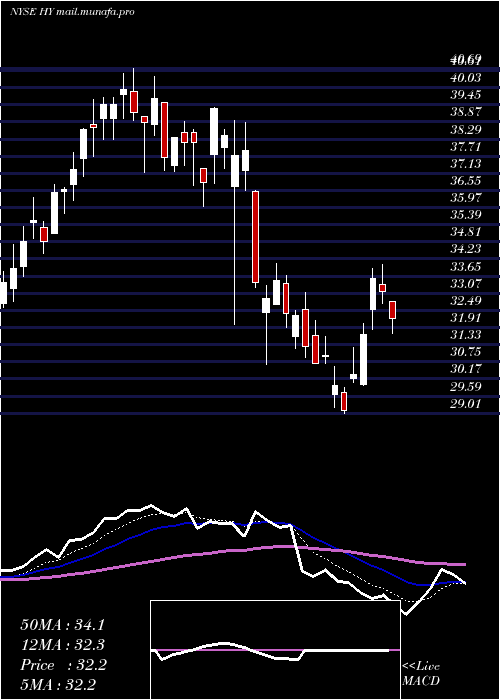The image size is (500, 700).
Task: Click the 35.97 price axis label
Action: (x=465, y=198)
